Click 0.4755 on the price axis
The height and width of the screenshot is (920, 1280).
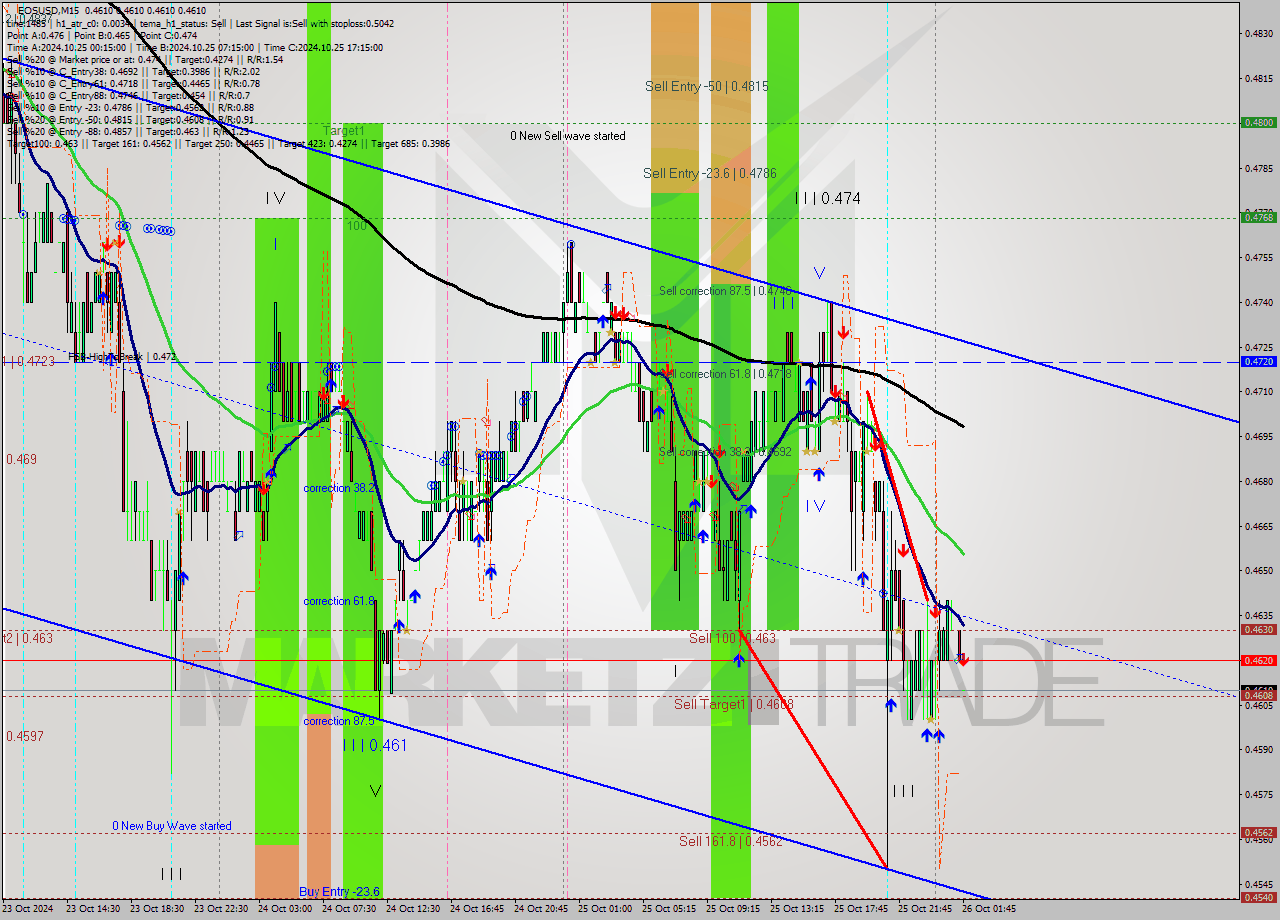pos(1258,257)
